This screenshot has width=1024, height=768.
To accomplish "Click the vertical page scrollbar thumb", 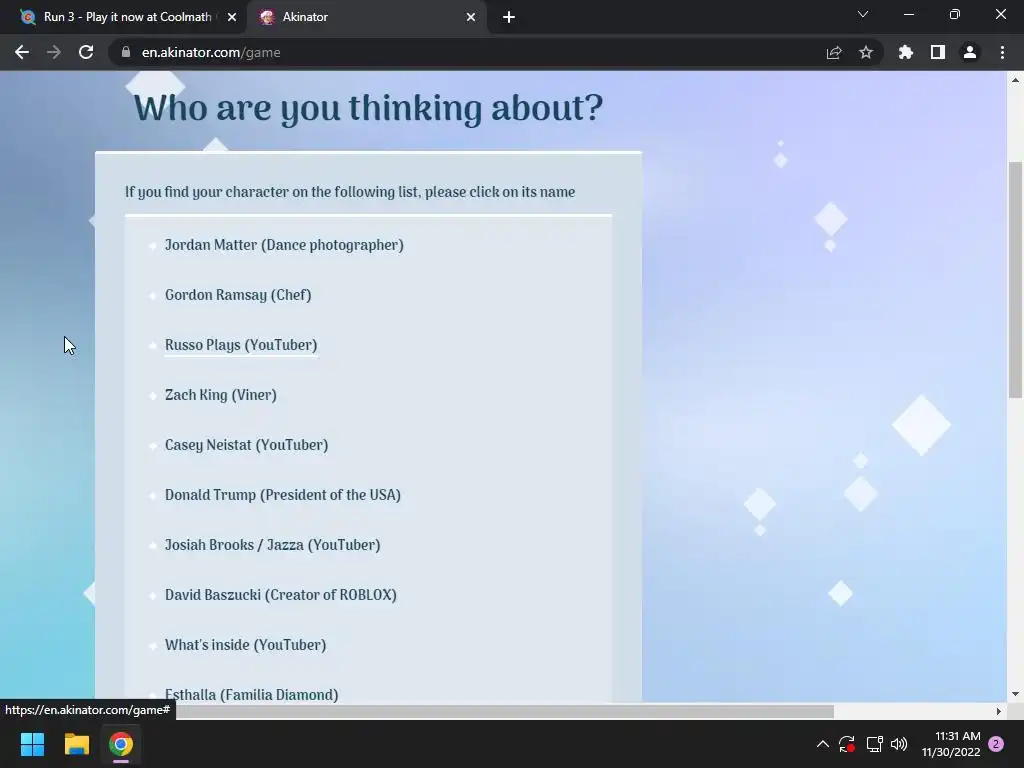I will pyautogui.click(x=1015, y=280).
